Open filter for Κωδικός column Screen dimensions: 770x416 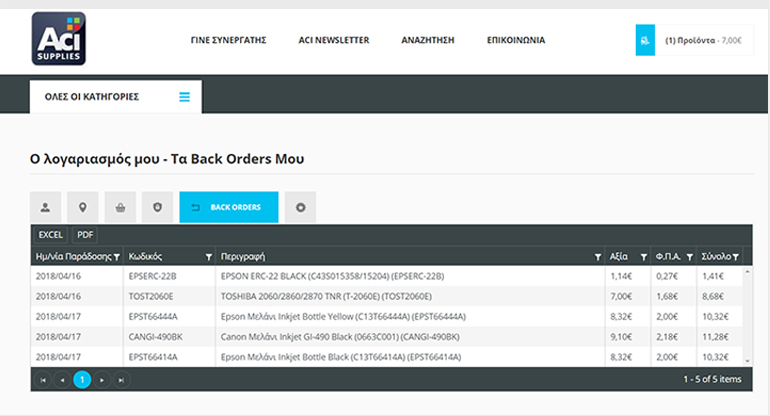pos(208,257)
